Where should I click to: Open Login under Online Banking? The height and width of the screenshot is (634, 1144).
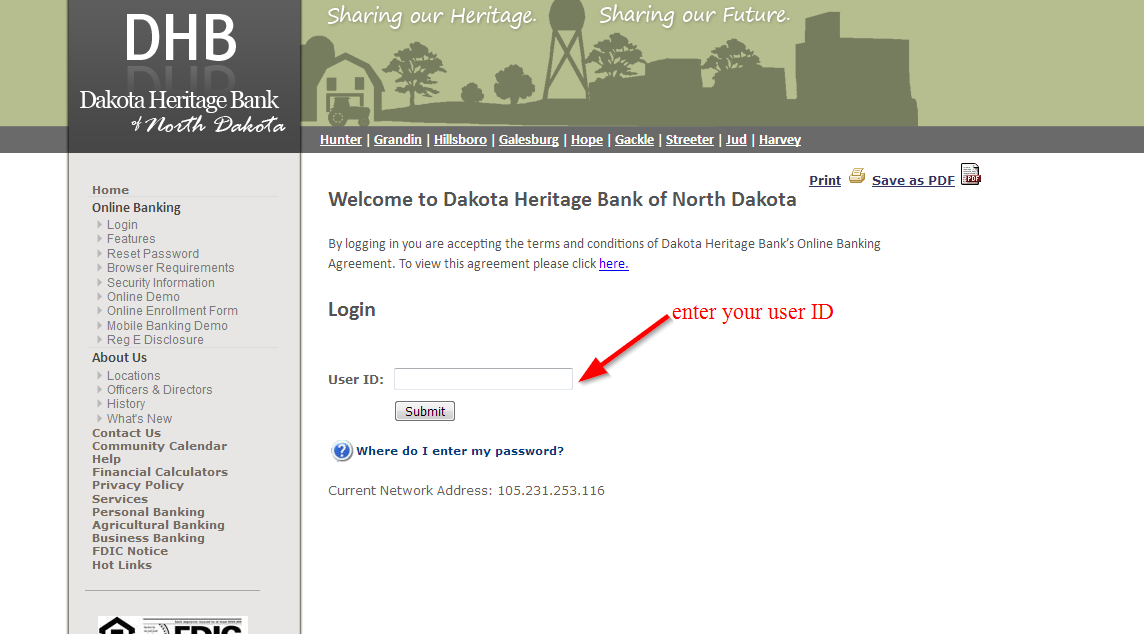click(122, 225)
